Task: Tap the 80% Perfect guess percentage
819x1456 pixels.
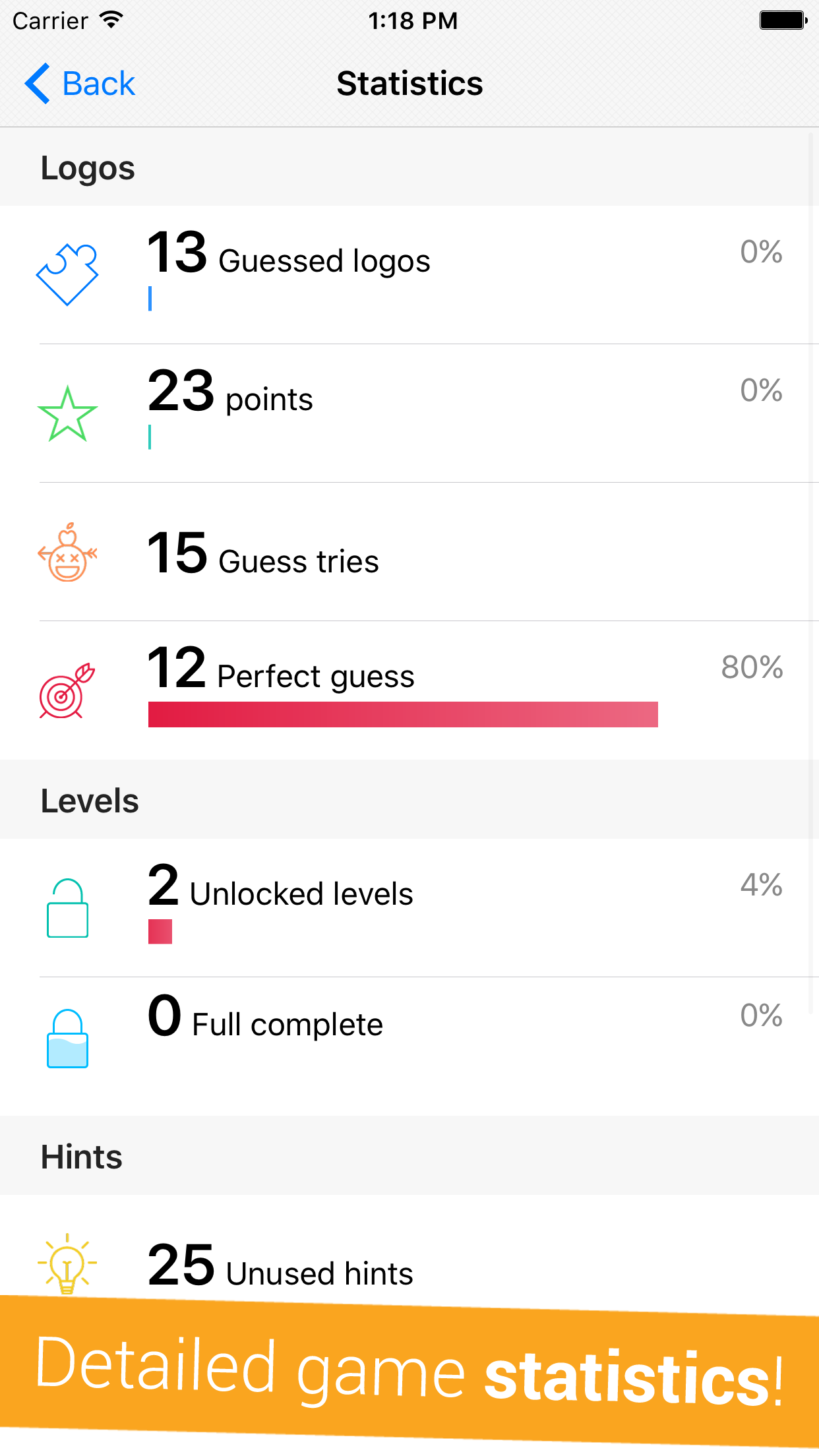Action: (x=752, y=667)
